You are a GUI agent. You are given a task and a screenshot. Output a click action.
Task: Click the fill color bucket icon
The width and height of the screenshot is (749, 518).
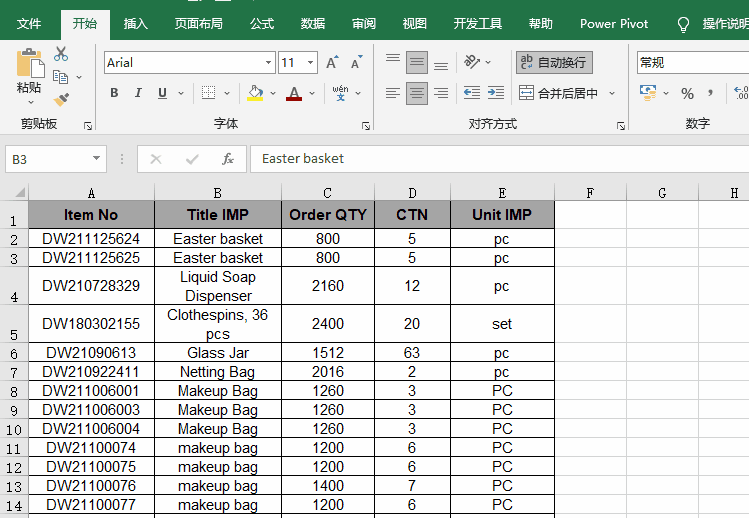point(255,93)
